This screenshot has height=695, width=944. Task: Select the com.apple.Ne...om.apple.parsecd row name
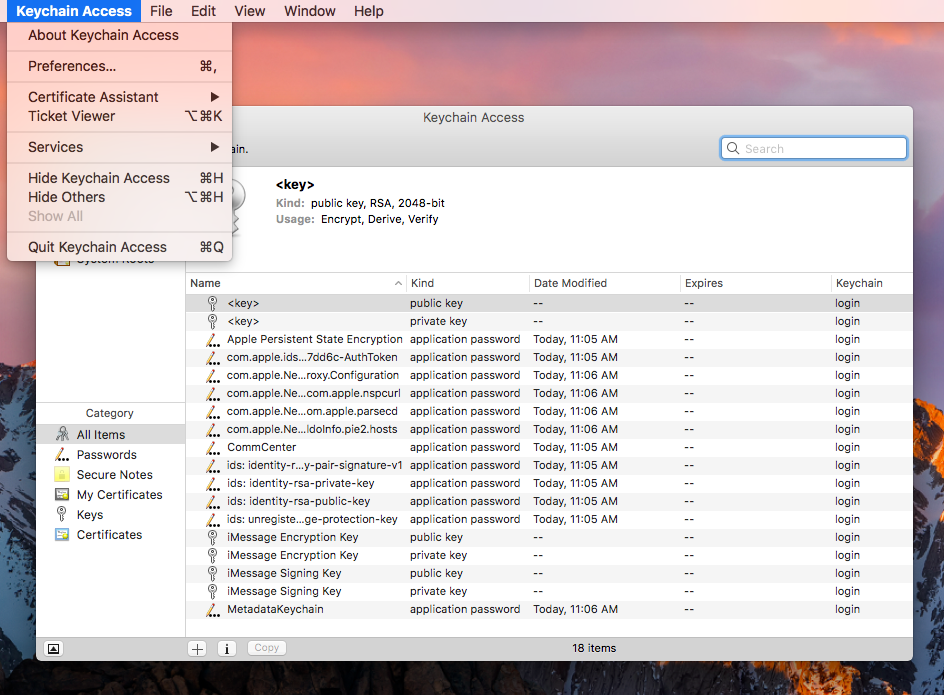(x=312, y=411)
